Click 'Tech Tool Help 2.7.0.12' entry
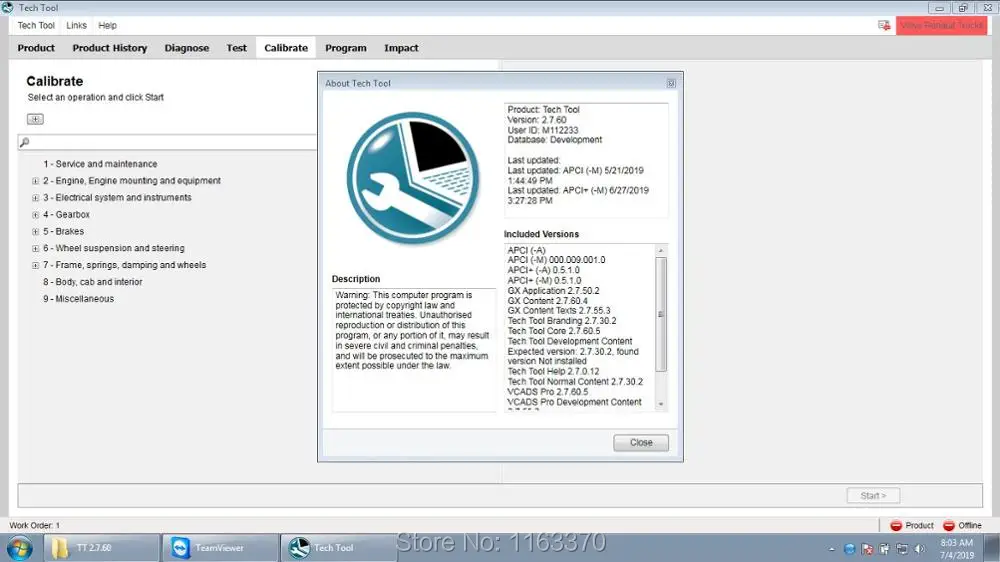This screenshot has width=1000, height=562. point(553,371)
